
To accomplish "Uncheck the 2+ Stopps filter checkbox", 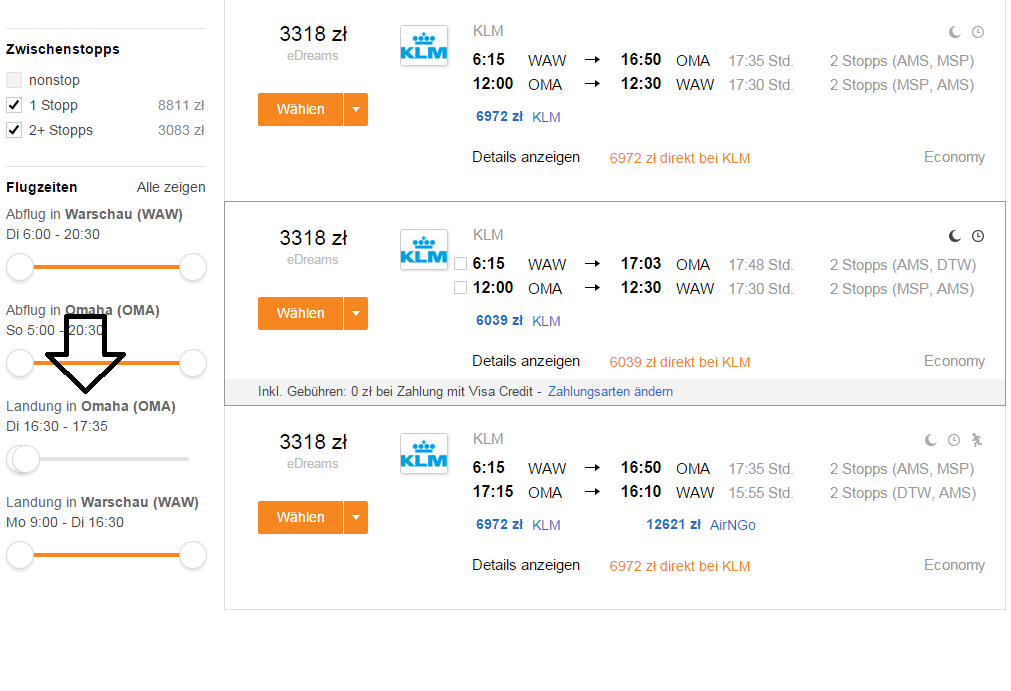I will point(14,130).
